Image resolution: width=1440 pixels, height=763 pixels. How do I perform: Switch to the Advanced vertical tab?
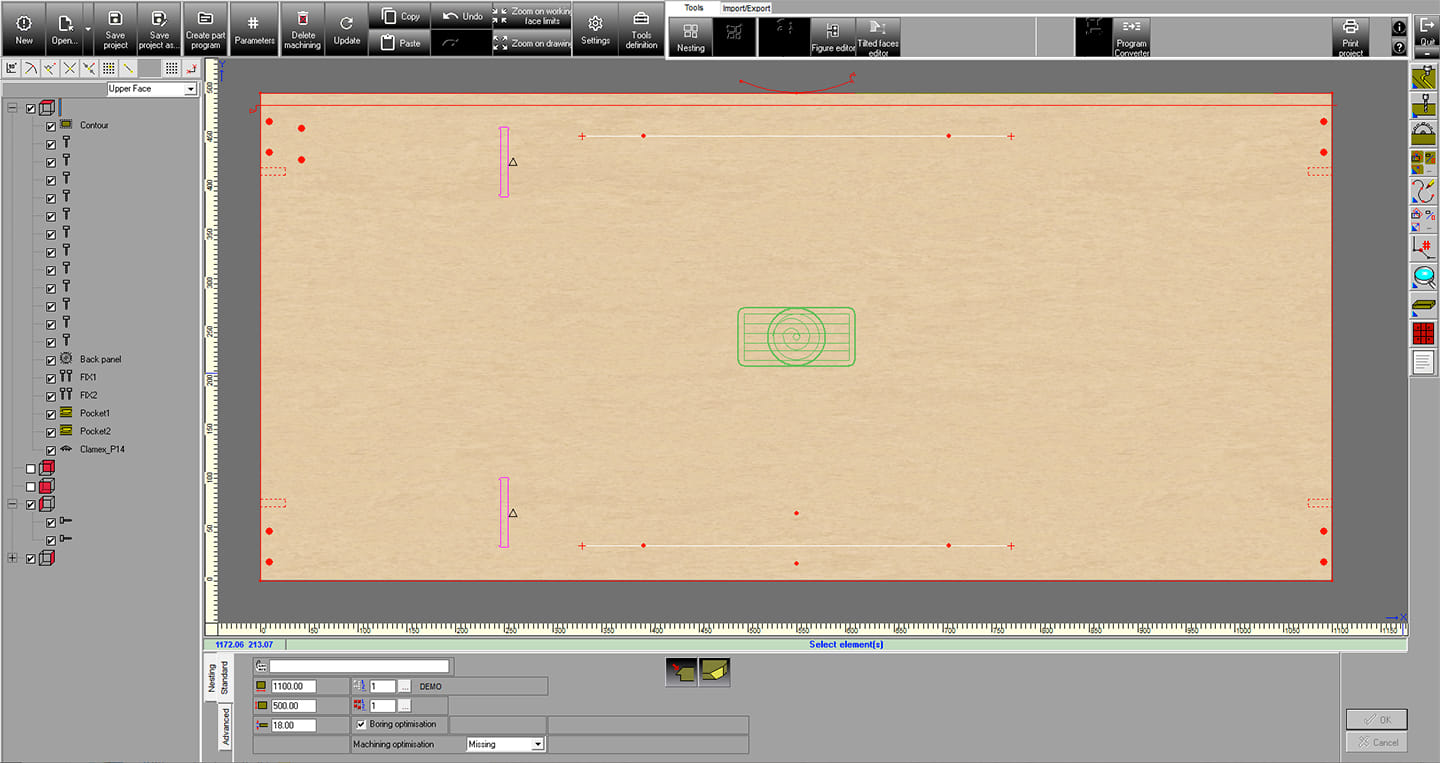224,727
